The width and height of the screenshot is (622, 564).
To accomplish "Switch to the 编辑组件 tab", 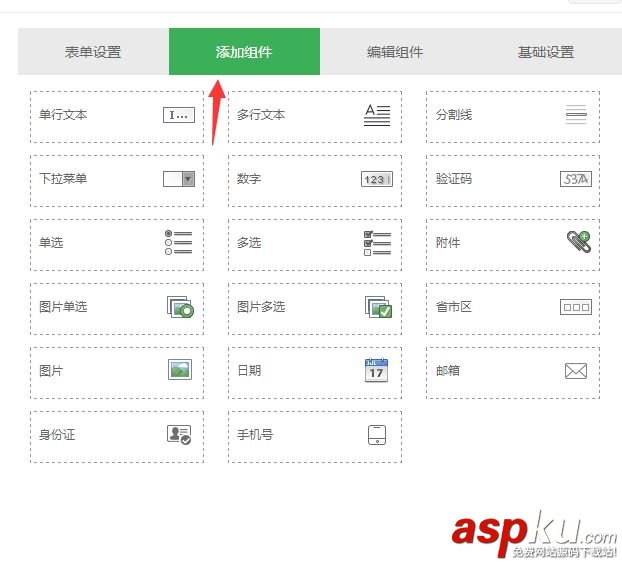I will coord(395,52).
